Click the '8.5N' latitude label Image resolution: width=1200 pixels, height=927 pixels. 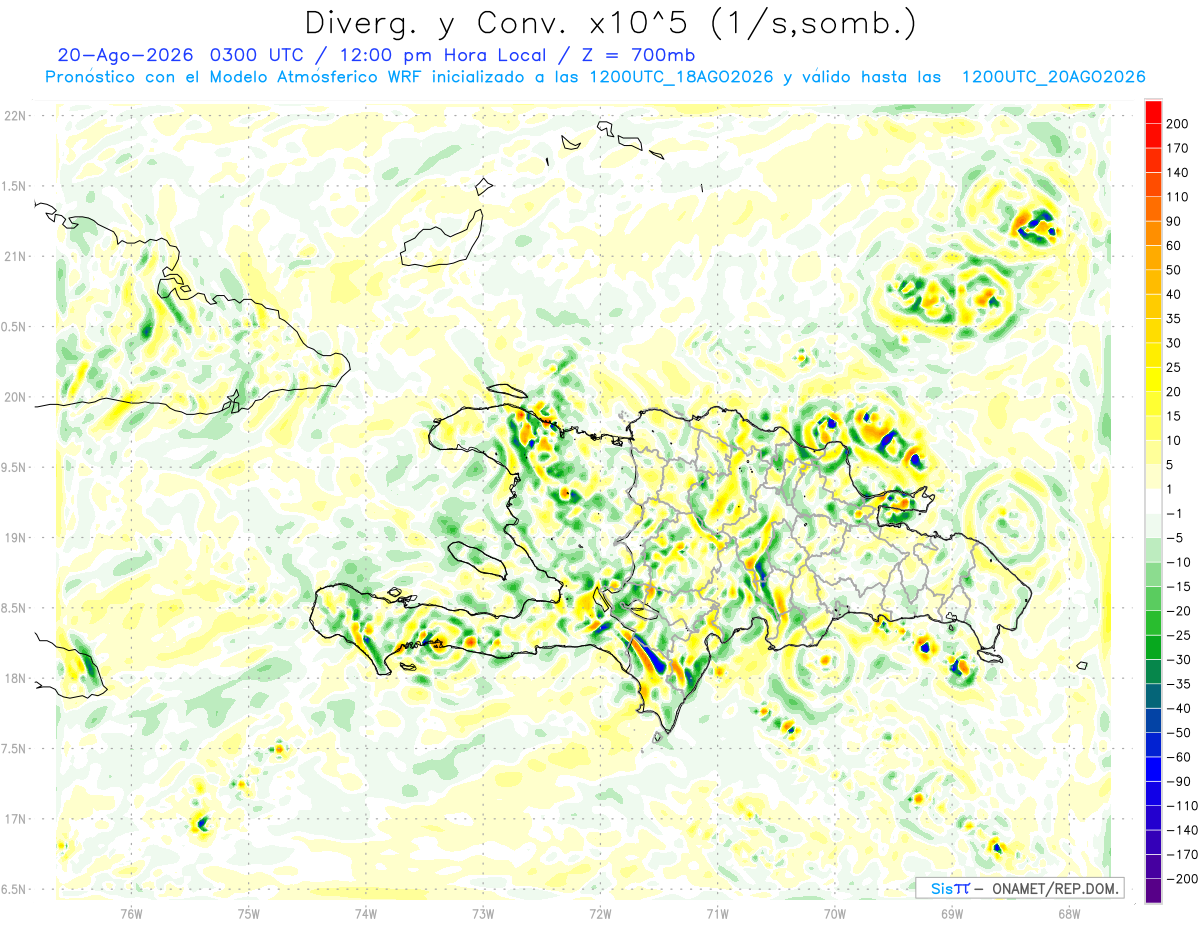point(15,608)
